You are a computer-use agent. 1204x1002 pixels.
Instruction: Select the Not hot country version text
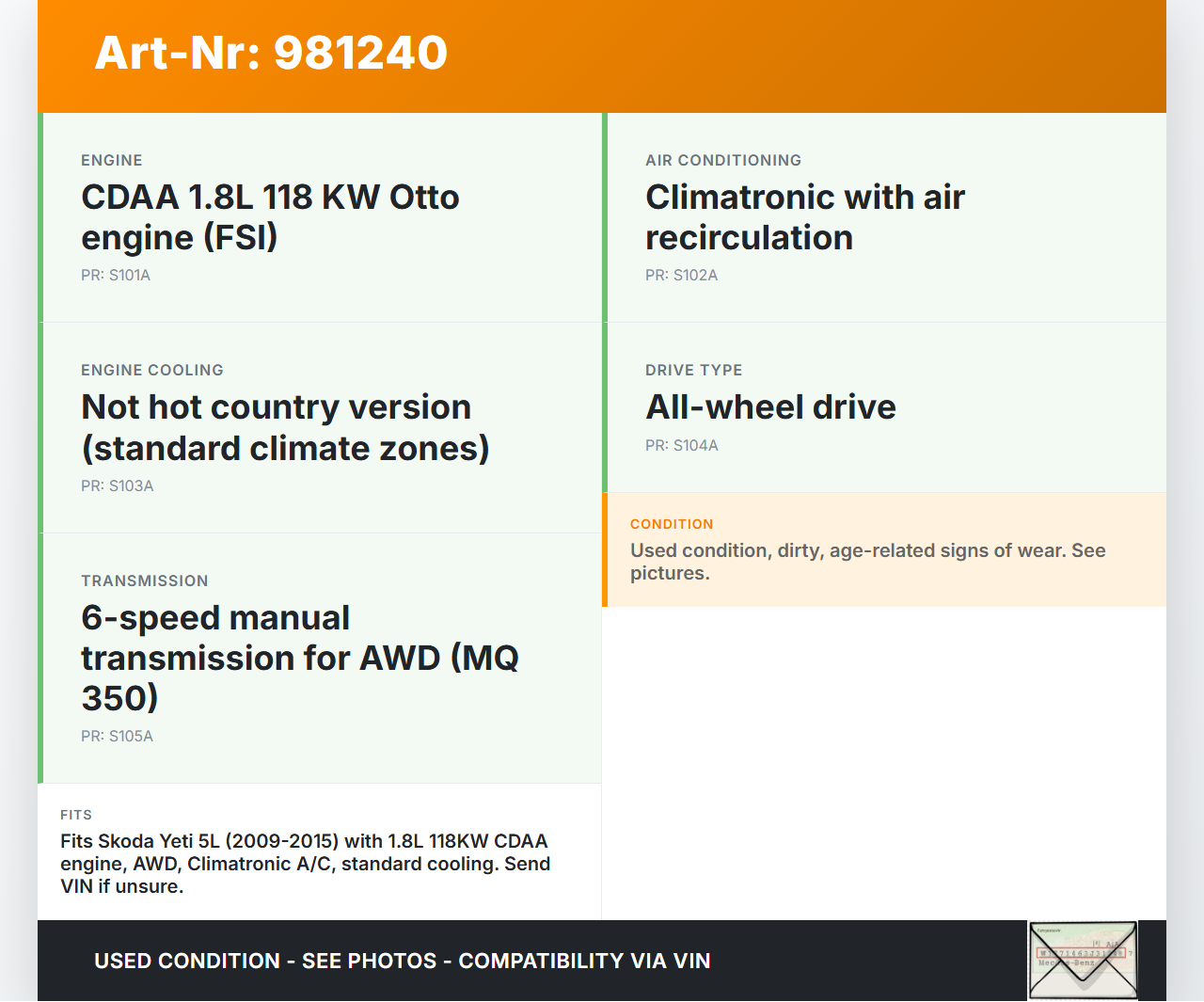(285, 428)
